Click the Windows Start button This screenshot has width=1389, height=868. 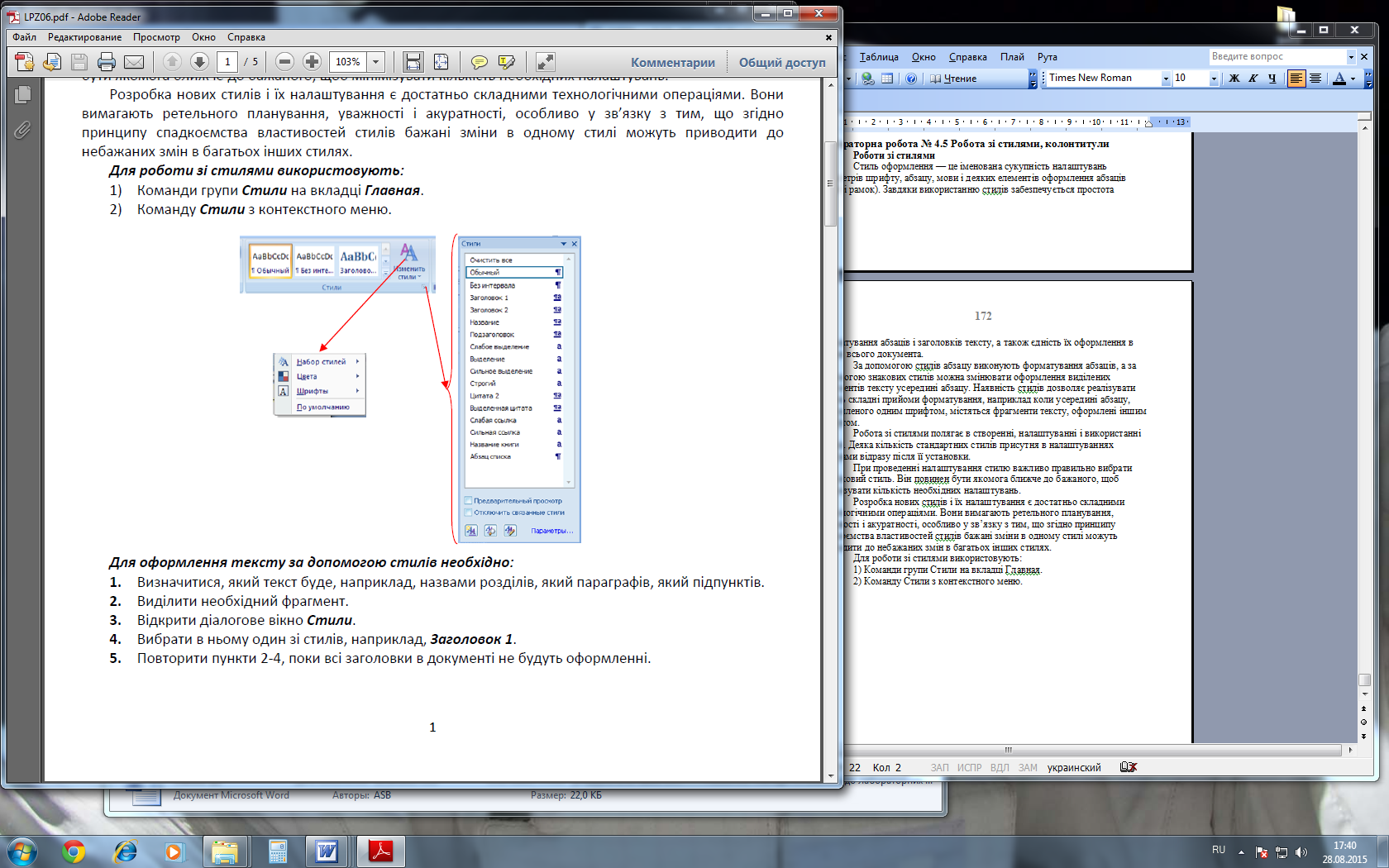pyautogui.click(x=21, y=851)
